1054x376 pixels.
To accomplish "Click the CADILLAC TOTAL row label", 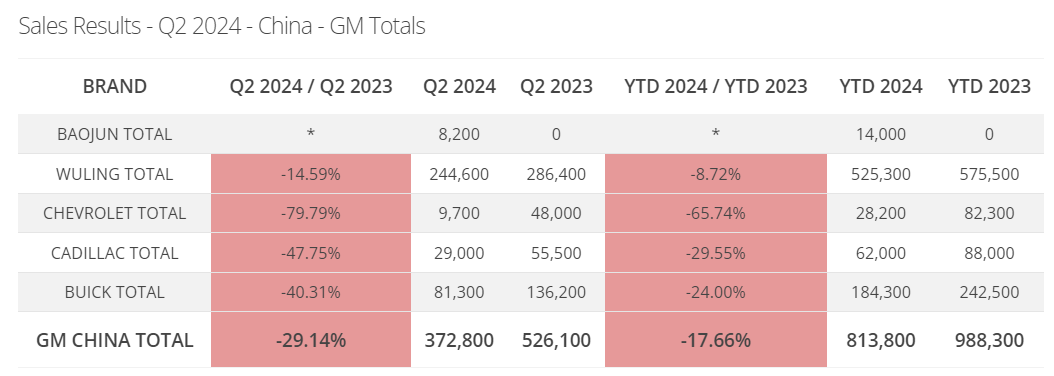I will click(x=114, y=253).
